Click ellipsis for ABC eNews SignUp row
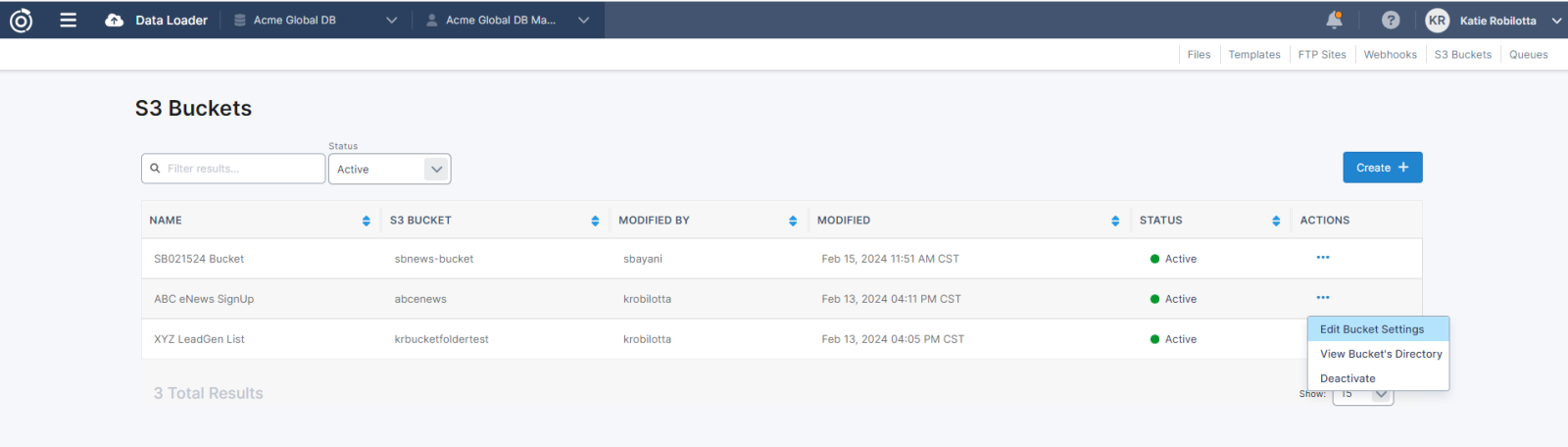The image size is (1568, 447). pos(1323,298)
